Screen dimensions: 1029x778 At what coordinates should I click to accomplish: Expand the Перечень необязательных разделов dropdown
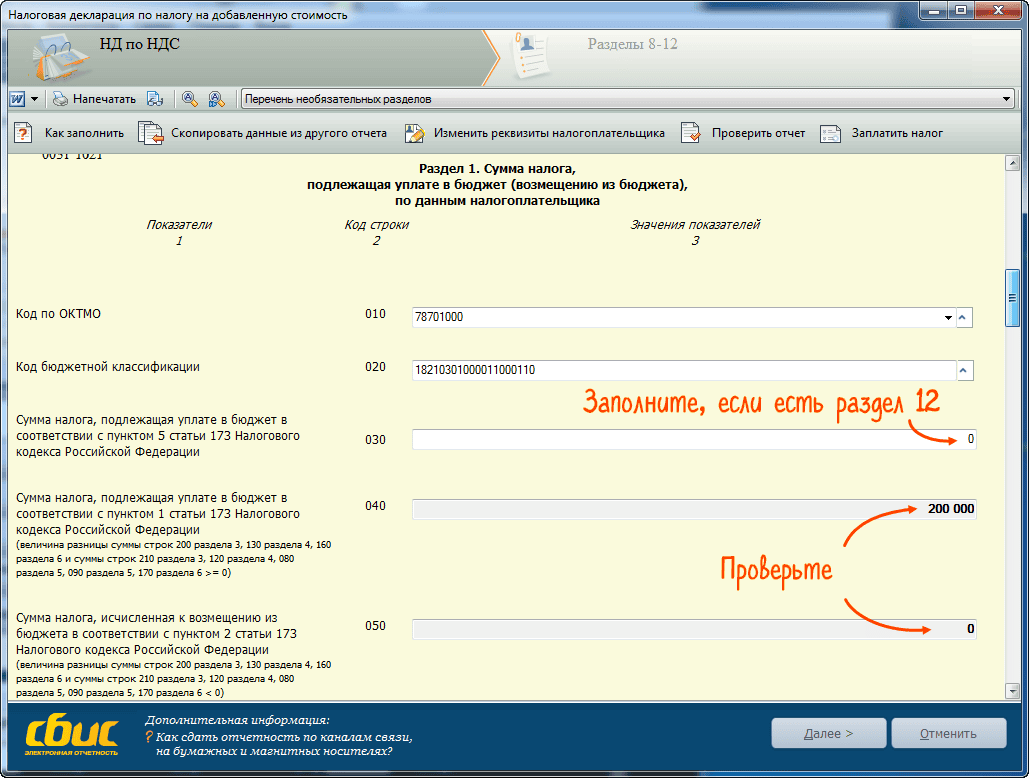click(1006, 99)
